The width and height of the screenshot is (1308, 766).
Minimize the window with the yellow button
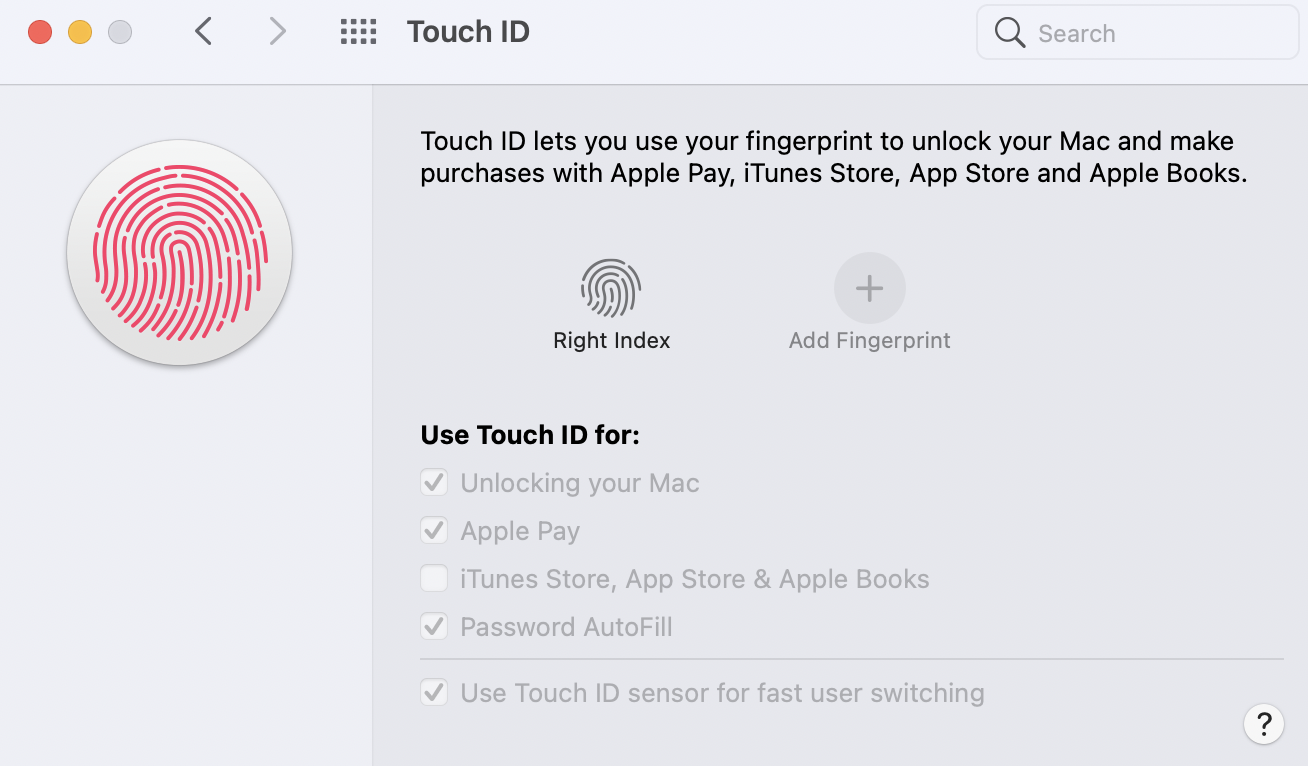[80, 32]
